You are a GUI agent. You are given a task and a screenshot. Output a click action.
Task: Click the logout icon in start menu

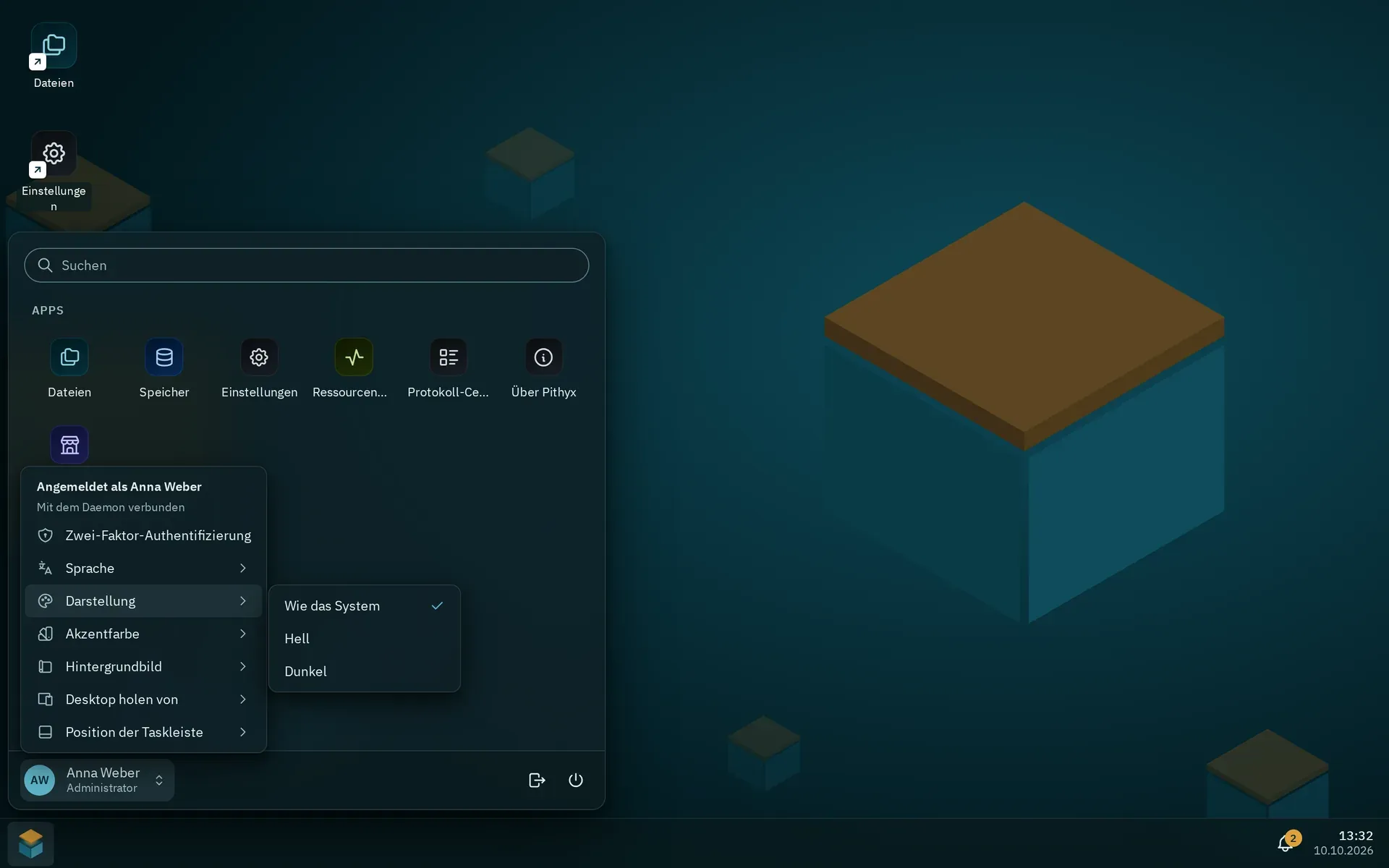coord(537,780)
